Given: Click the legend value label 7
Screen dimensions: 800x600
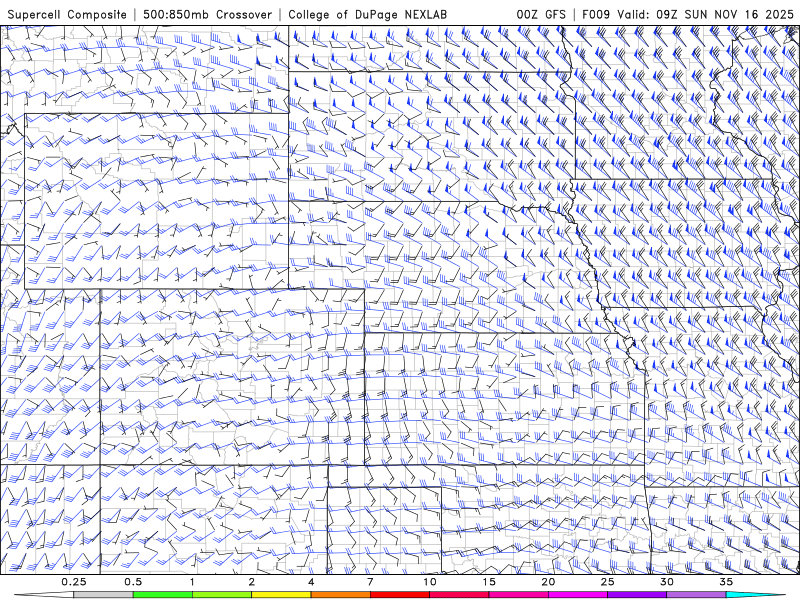Looking at the screenshot, I should [370, 582].
